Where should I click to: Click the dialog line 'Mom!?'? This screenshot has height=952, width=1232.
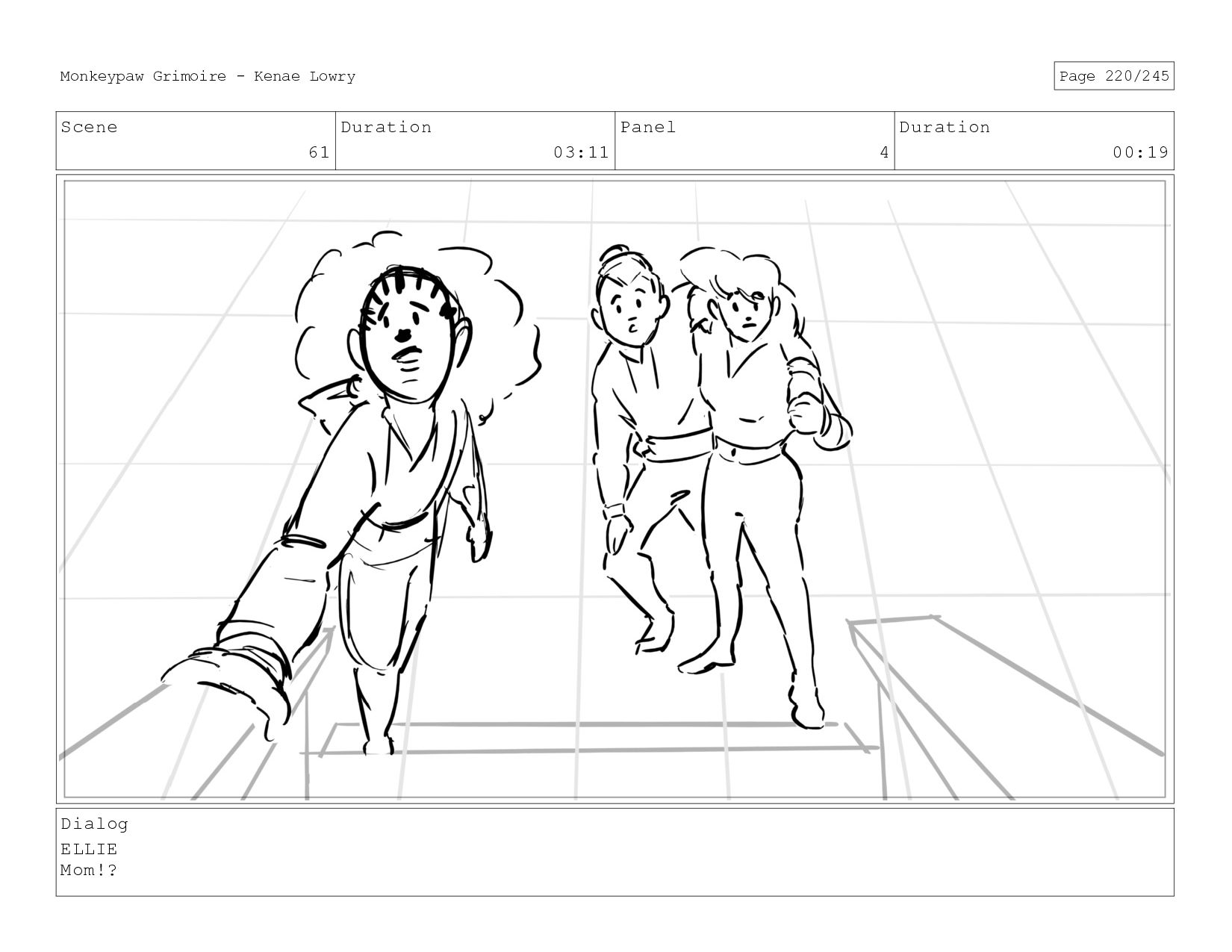pos(89,870)
